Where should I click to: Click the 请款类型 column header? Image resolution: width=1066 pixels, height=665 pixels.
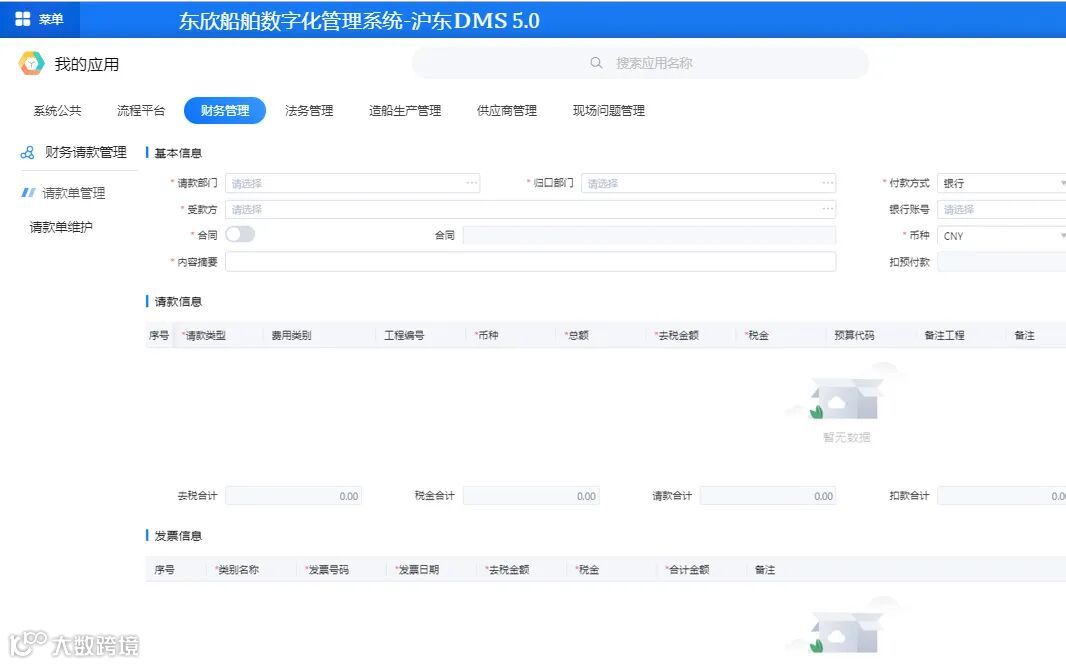pyautogui.click(x=205, y=335)
